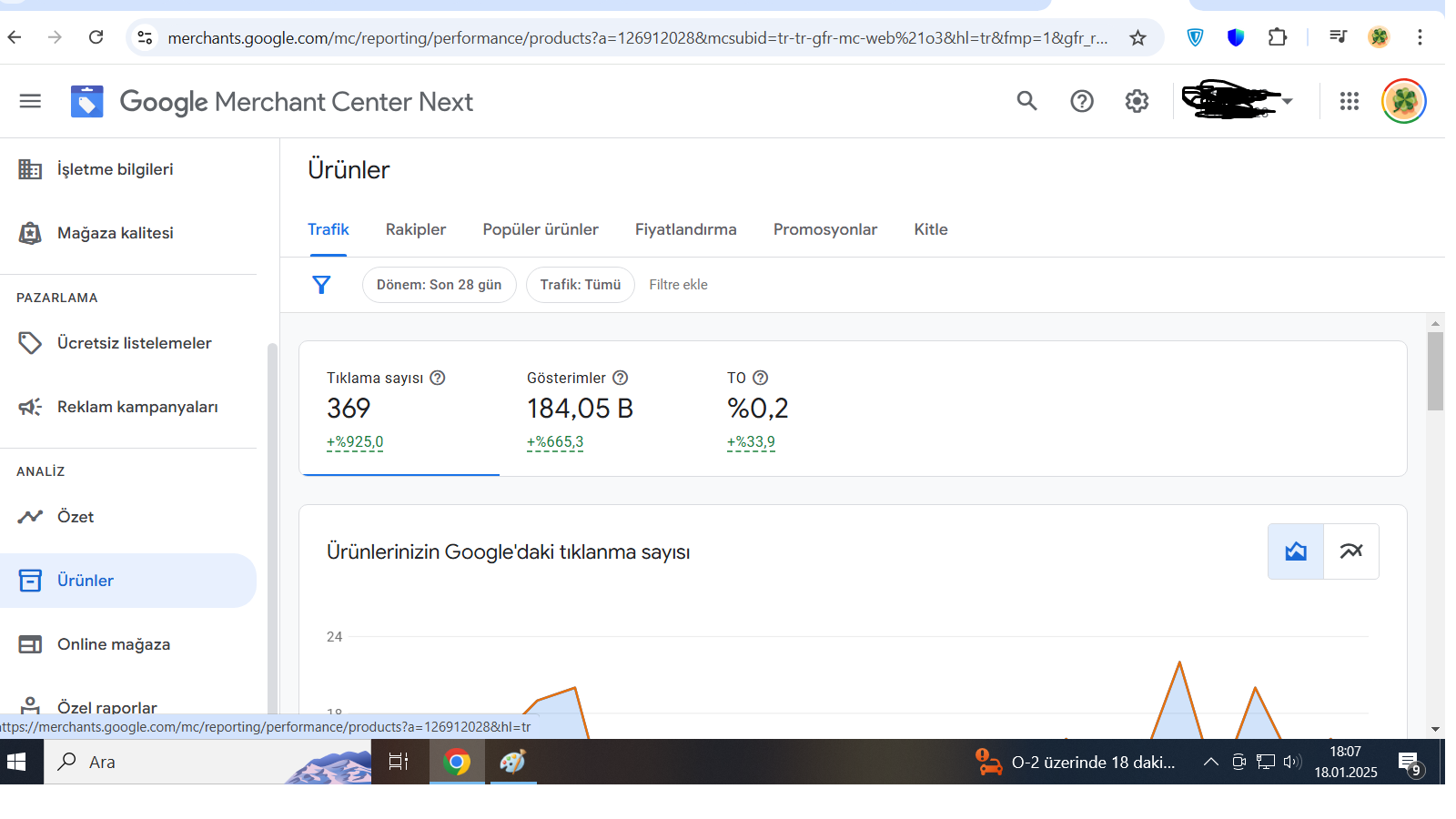This screenshot has height=819, width=1456.
Task: Click the Filtre ekle field
Action: (x=679, y=285)
